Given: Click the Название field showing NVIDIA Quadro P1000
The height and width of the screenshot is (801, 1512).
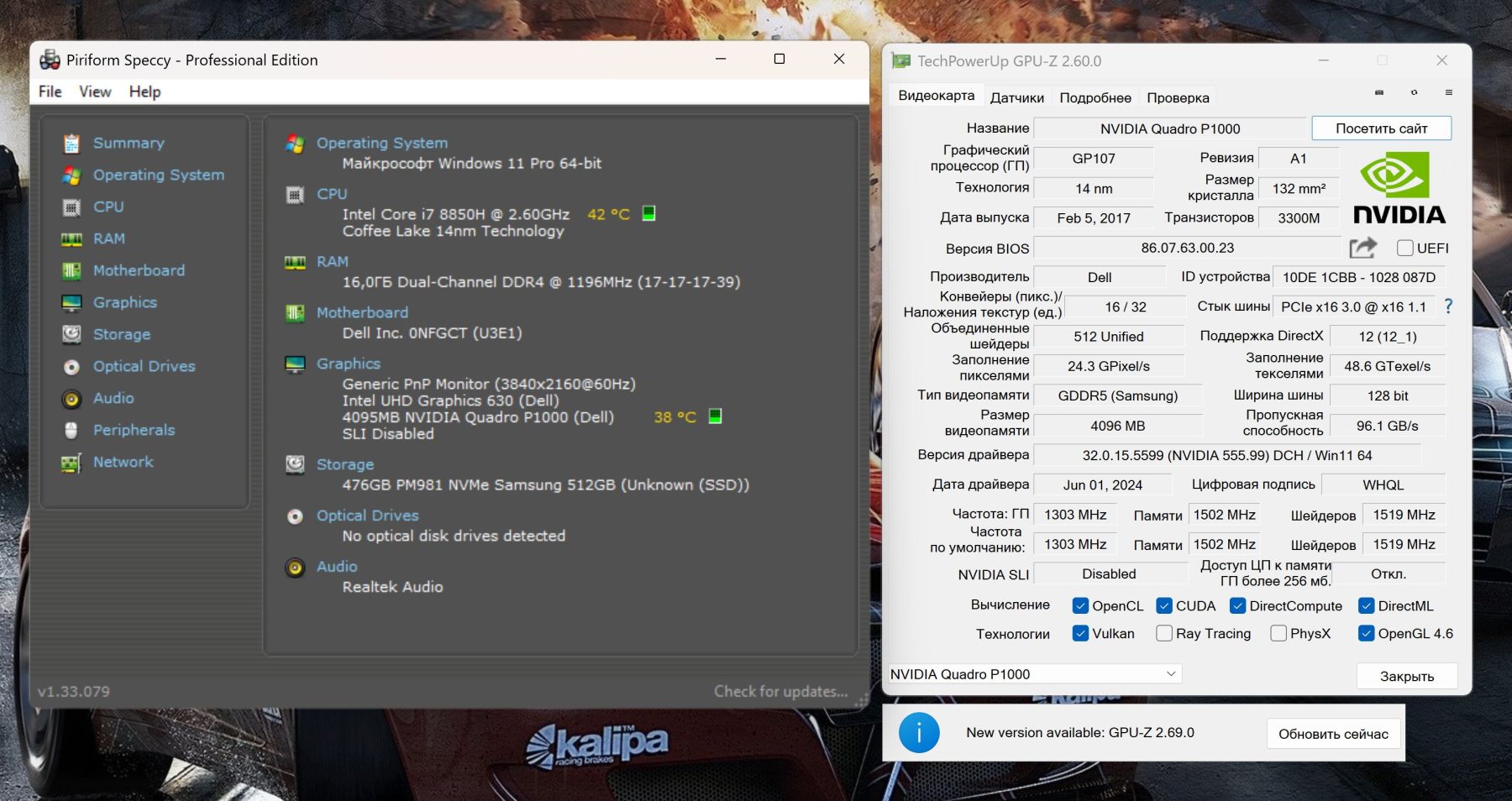Looking at the screenshot, I should [x=1170, y=128].
